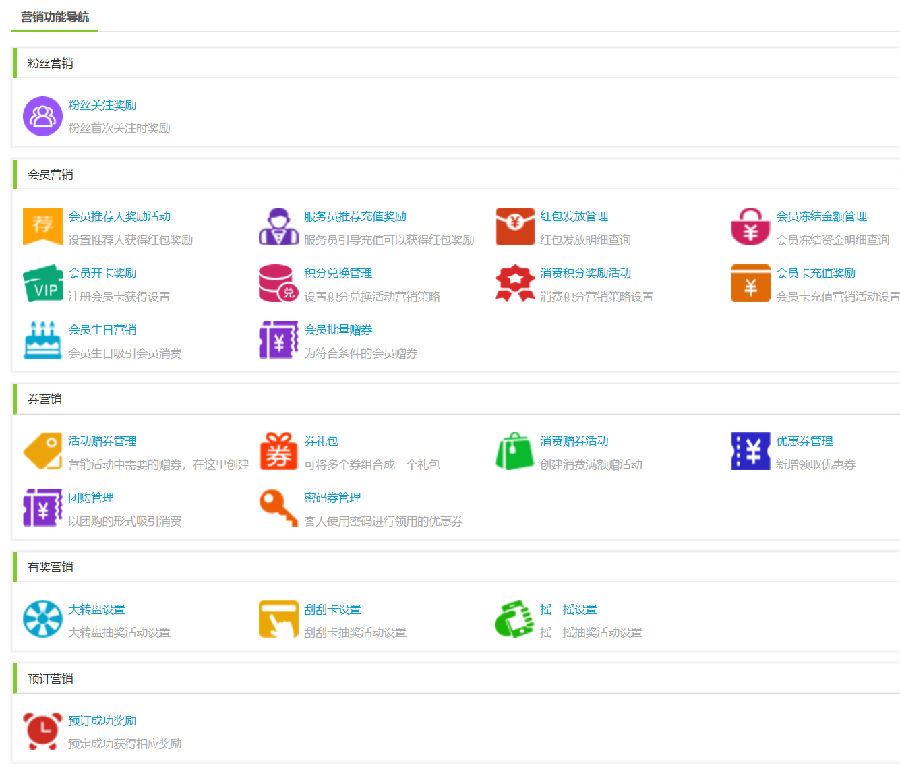
Task: Open the 大转盘设置 link
Action: coord(96,609)
